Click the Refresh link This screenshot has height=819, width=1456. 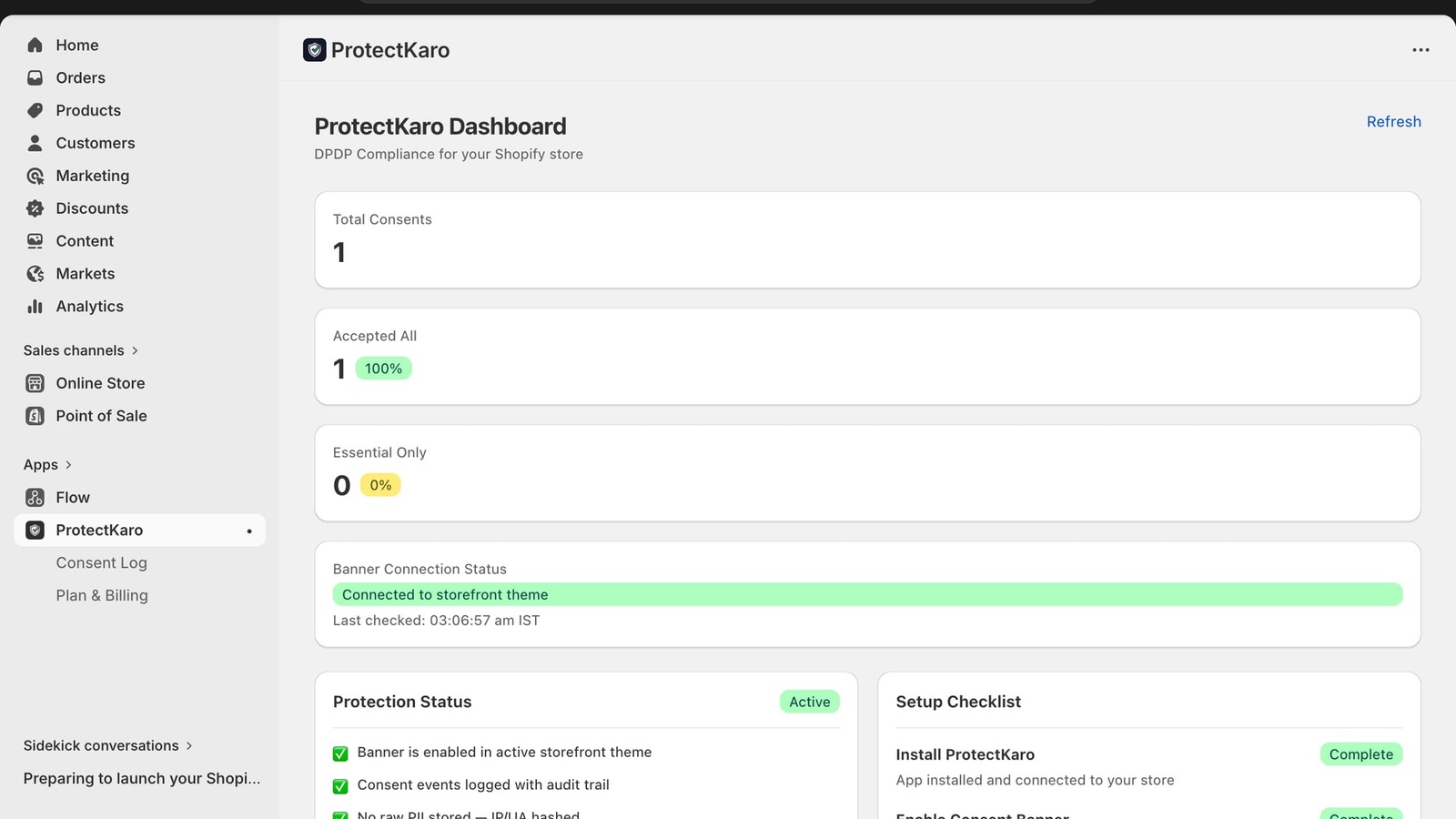point(1393,121)
